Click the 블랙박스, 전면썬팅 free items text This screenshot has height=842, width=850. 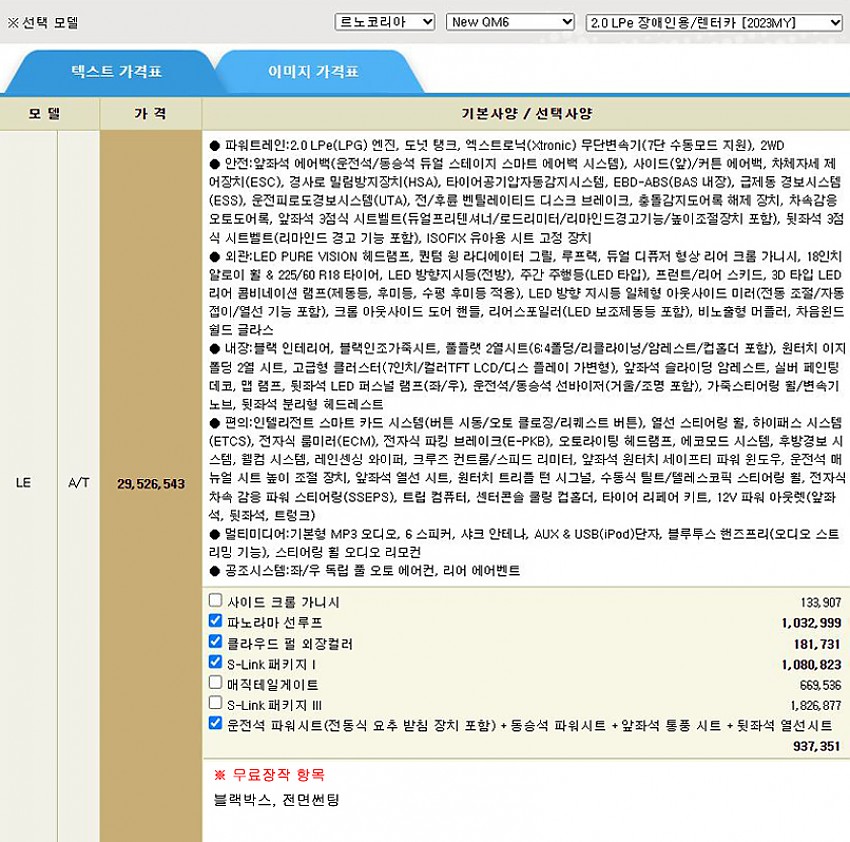(276, 800)
